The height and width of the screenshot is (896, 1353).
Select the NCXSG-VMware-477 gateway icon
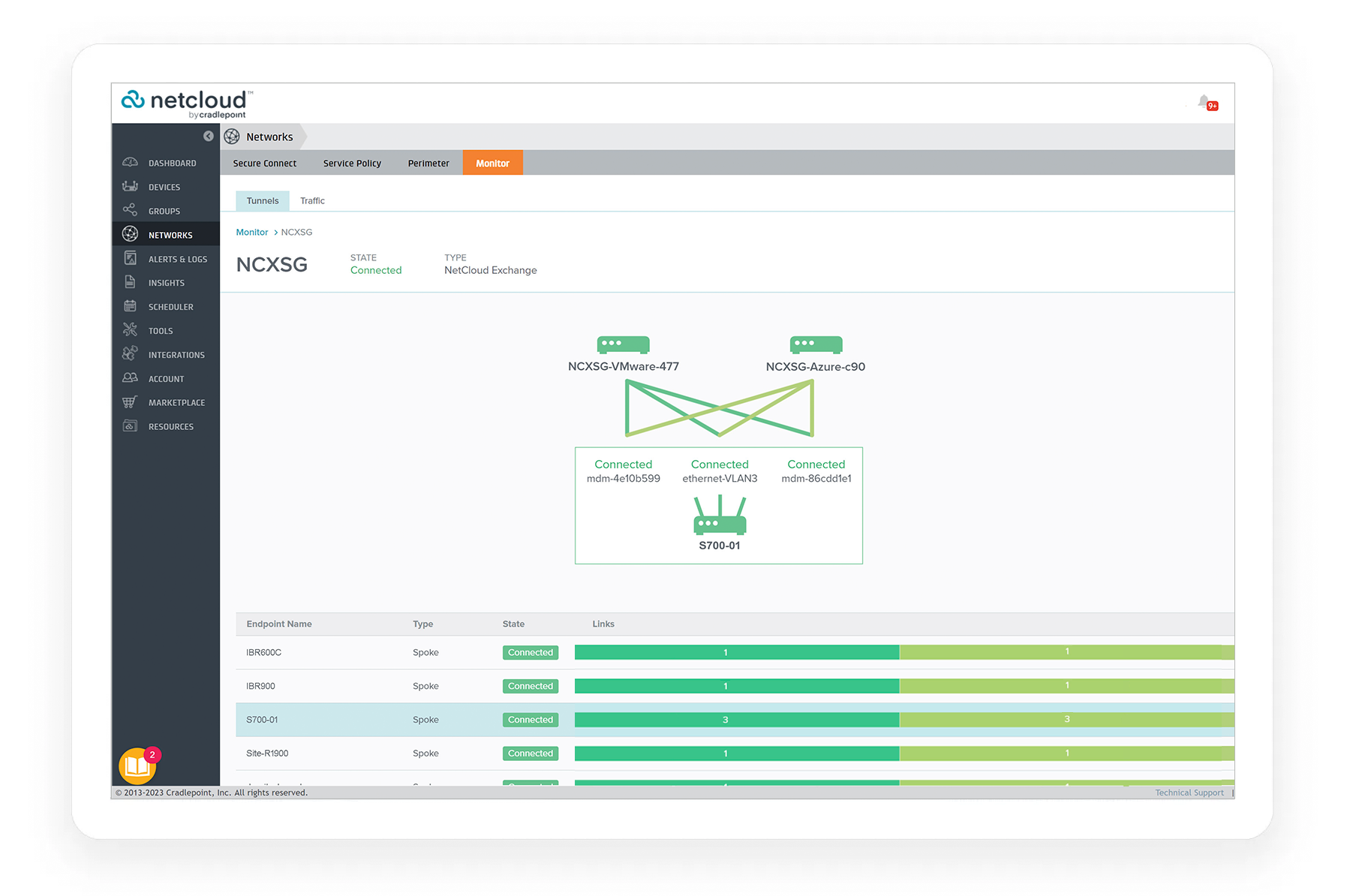pos(623,344)
